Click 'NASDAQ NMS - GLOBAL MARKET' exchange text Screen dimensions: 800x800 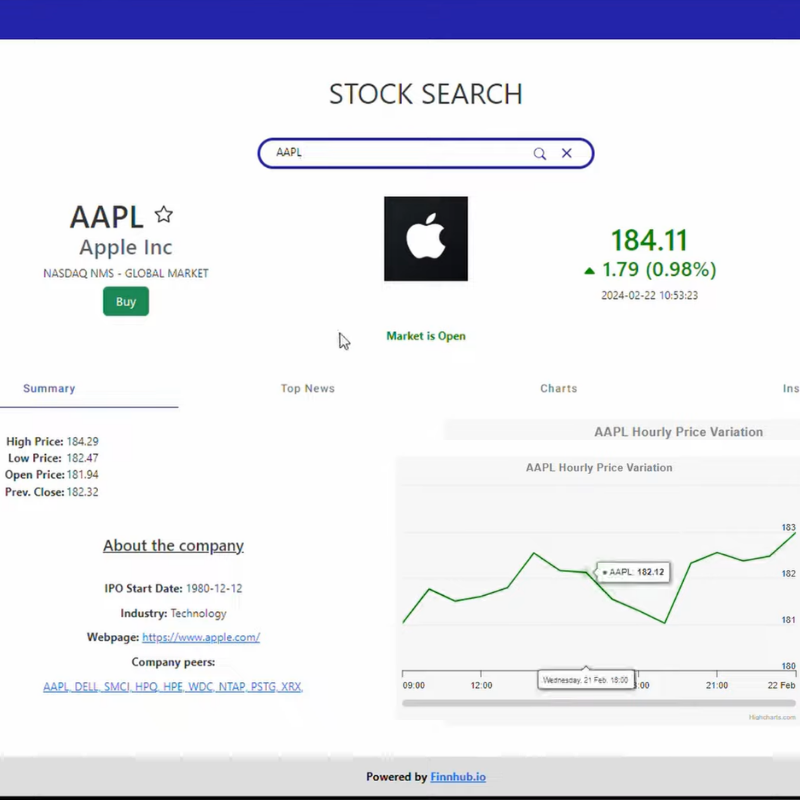(126, 273)
